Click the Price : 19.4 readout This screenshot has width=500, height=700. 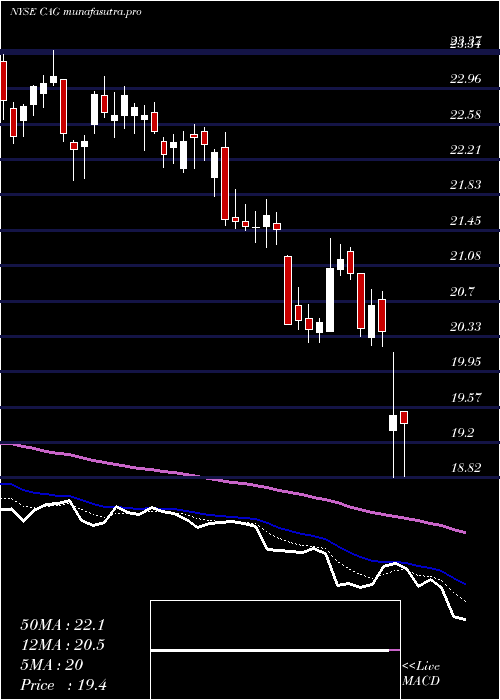pos(63,685)
